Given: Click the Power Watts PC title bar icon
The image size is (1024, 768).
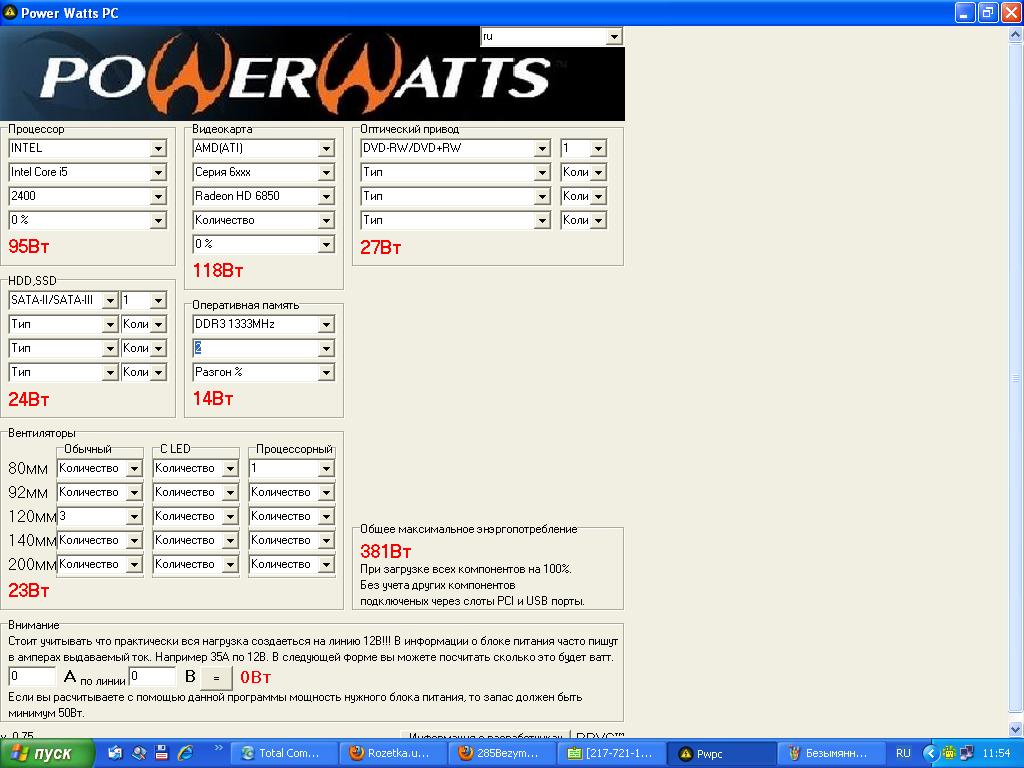Looking at the screenshot, I should pyautogui.click(x=10, y=12).
